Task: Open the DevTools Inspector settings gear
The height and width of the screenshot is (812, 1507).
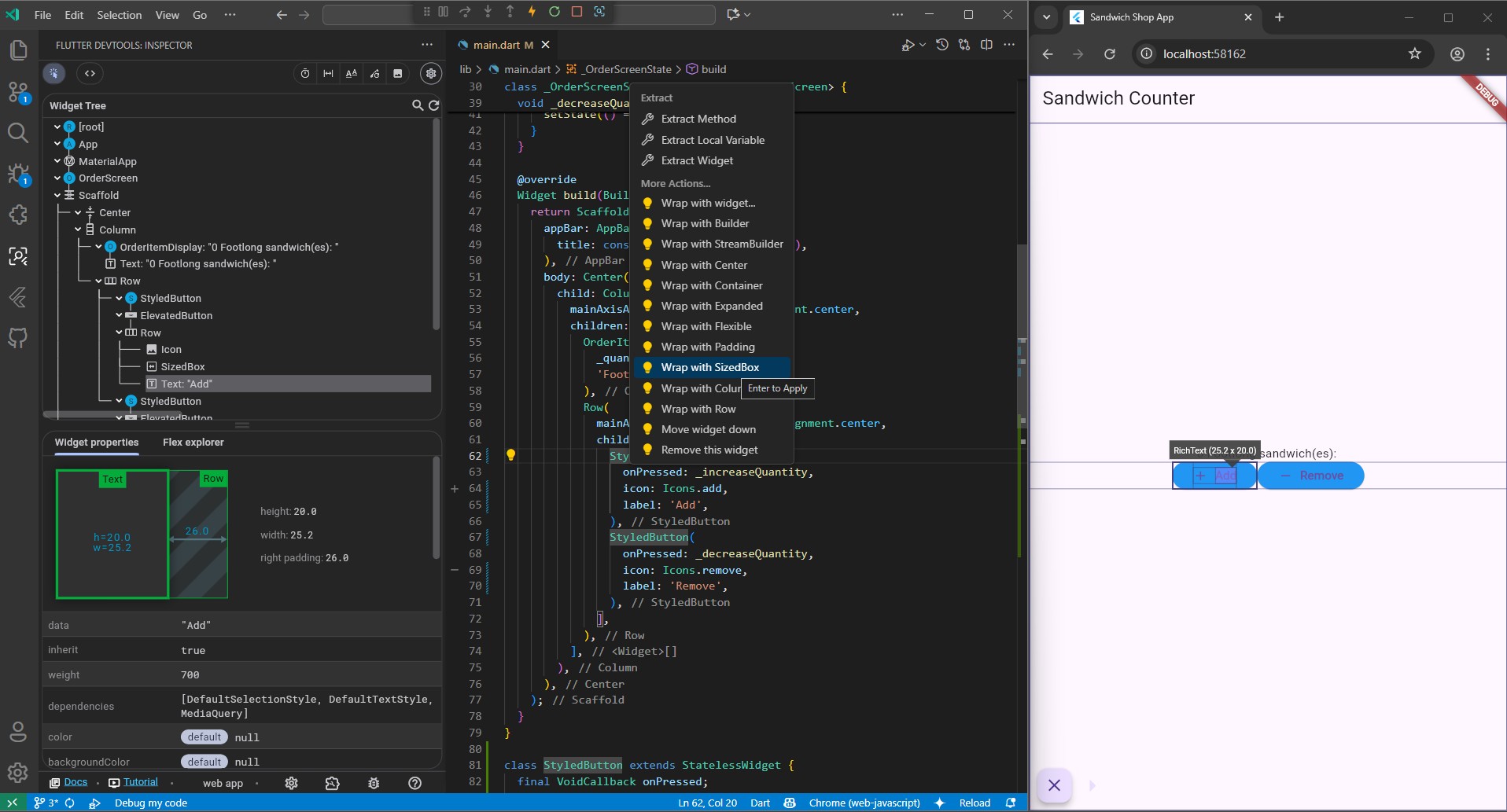Action: (431, 73)
